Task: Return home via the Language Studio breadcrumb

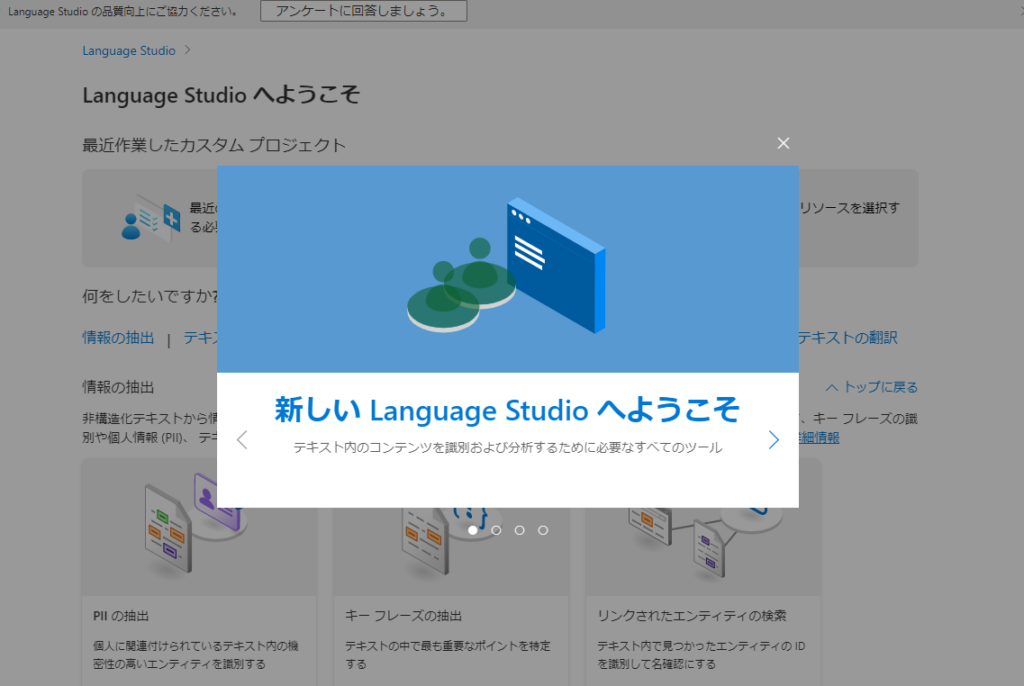Action: point(128,50)
